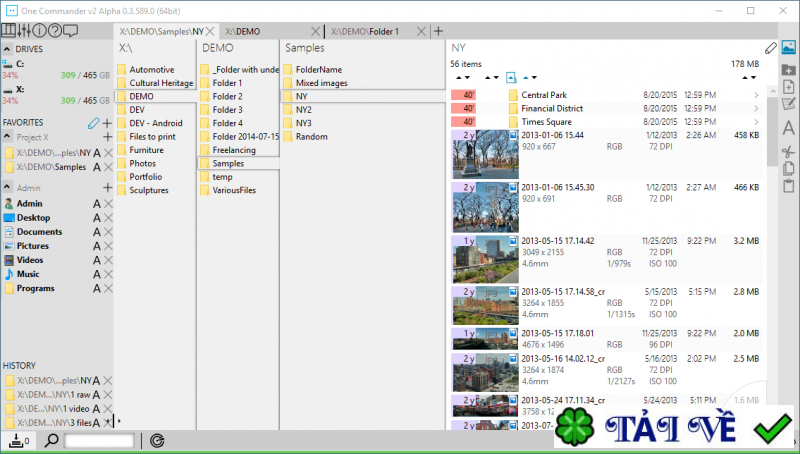Open the X: drive

pos(56,95)
